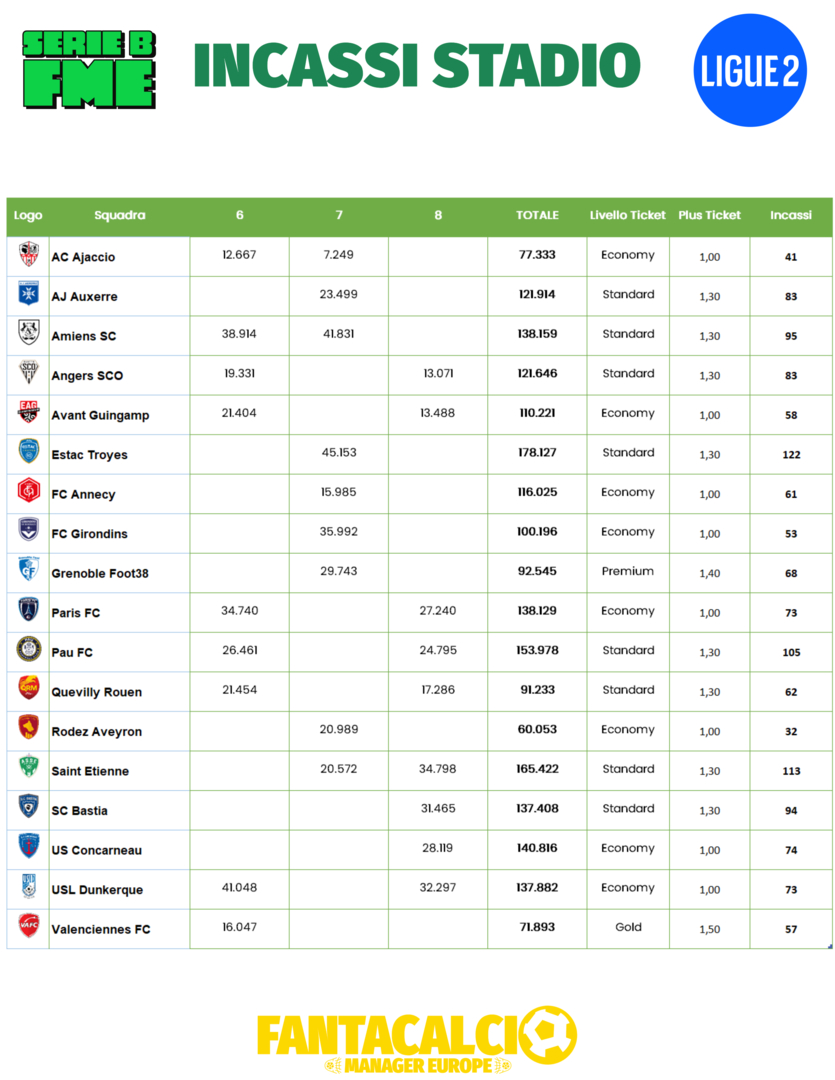Select the TOTALE column header

pos(537,215)
